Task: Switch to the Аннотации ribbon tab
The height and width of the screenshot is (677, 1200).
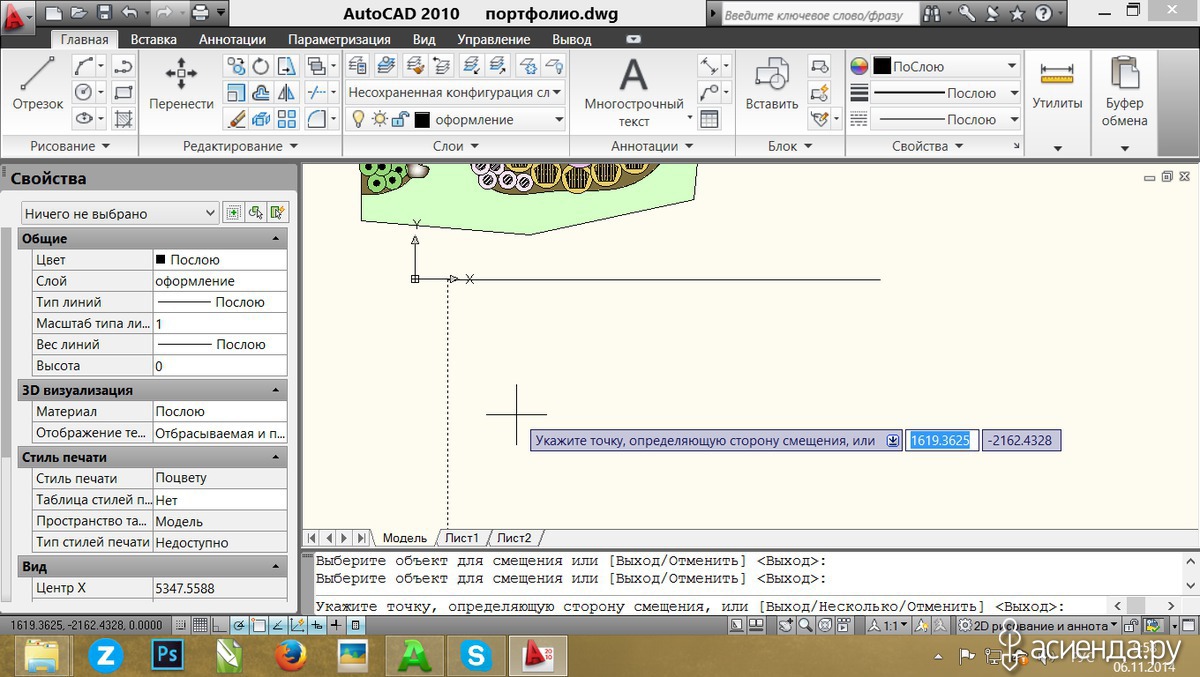Action: 232,39
